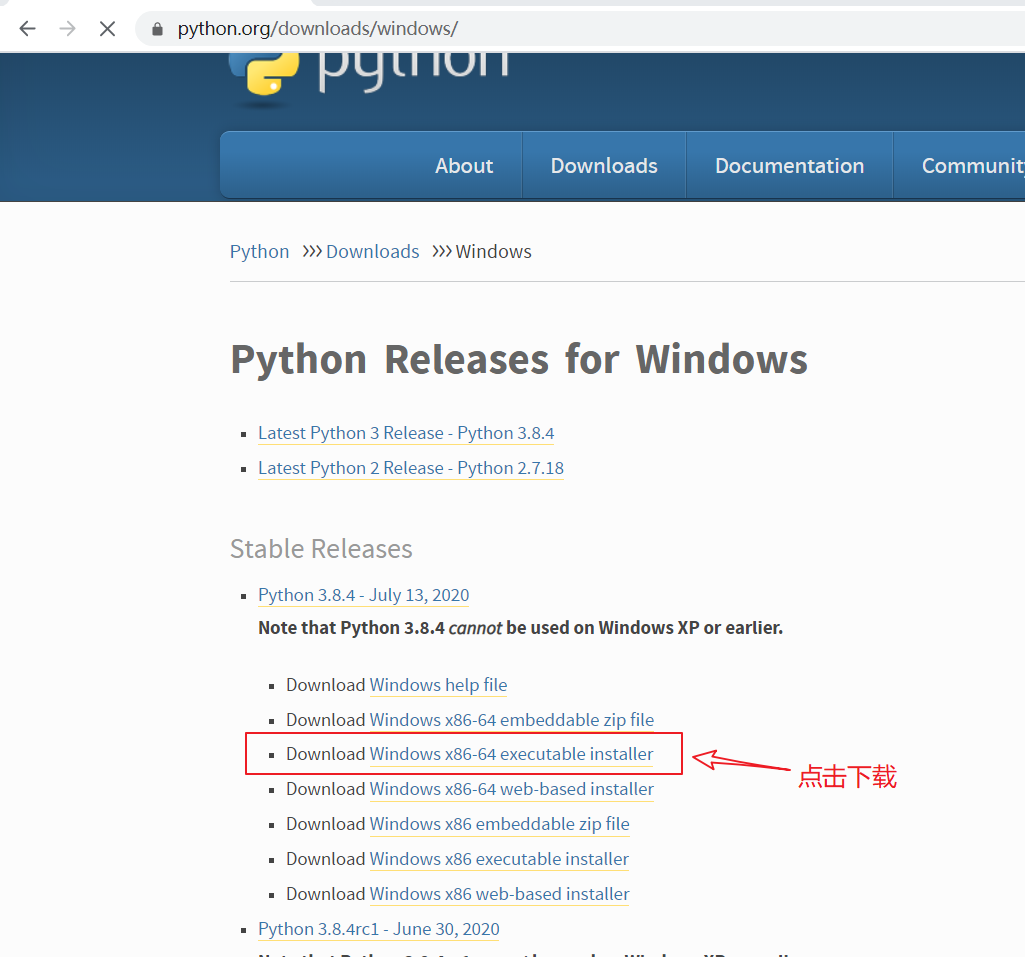Image resolution: width=1025 pixels, height=957 pixels.
Task: Click the browser forward arrow
Action: click(x=67, y=29)
